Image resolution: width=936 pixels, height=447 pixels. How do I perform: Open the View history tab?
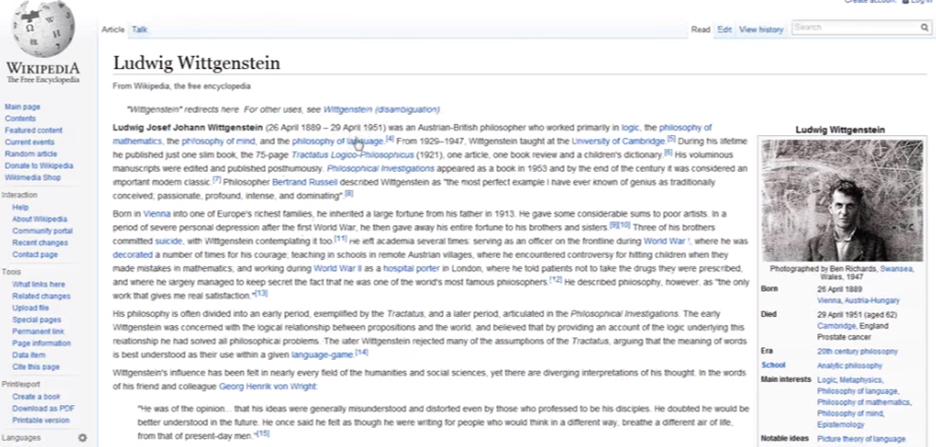[x=761, y=30]
